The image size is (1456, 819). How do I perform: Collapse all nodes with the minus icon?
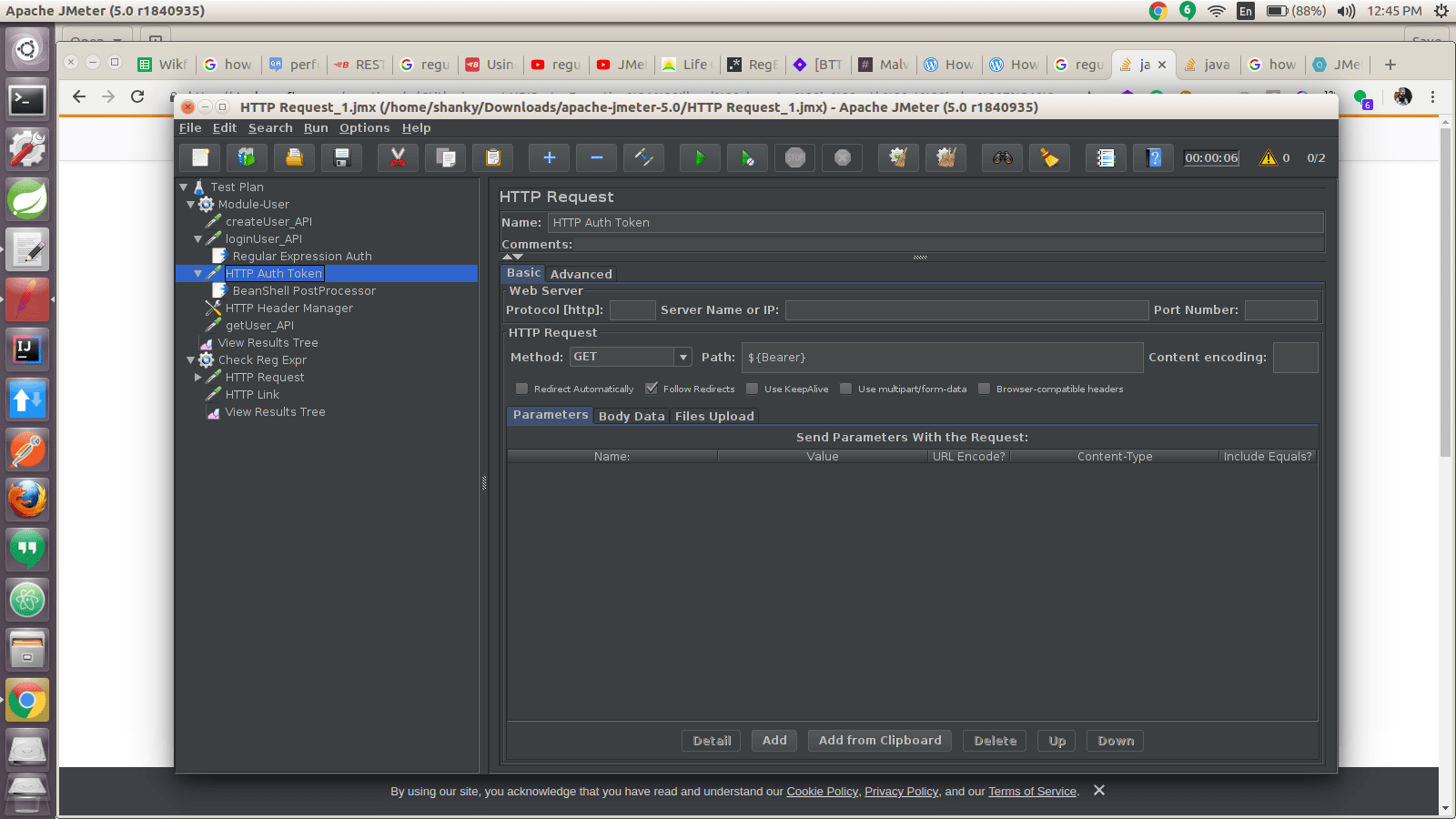coord(597,157)
